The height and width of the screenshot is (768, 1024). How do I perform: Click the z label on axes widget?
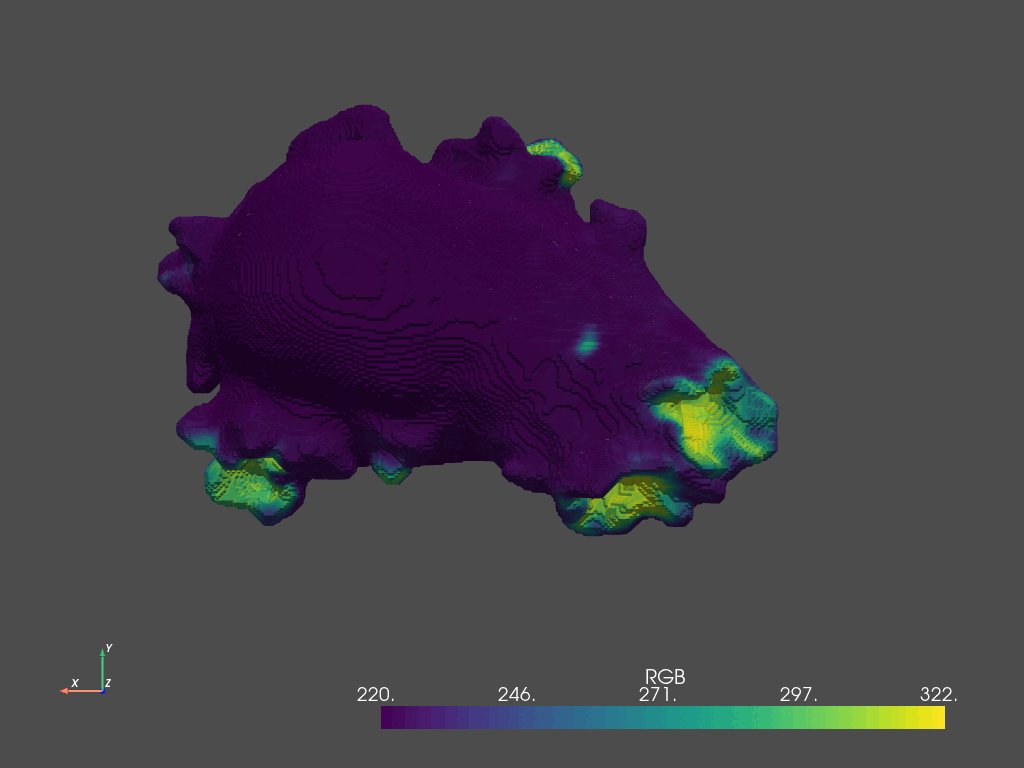tap(108, 683)
